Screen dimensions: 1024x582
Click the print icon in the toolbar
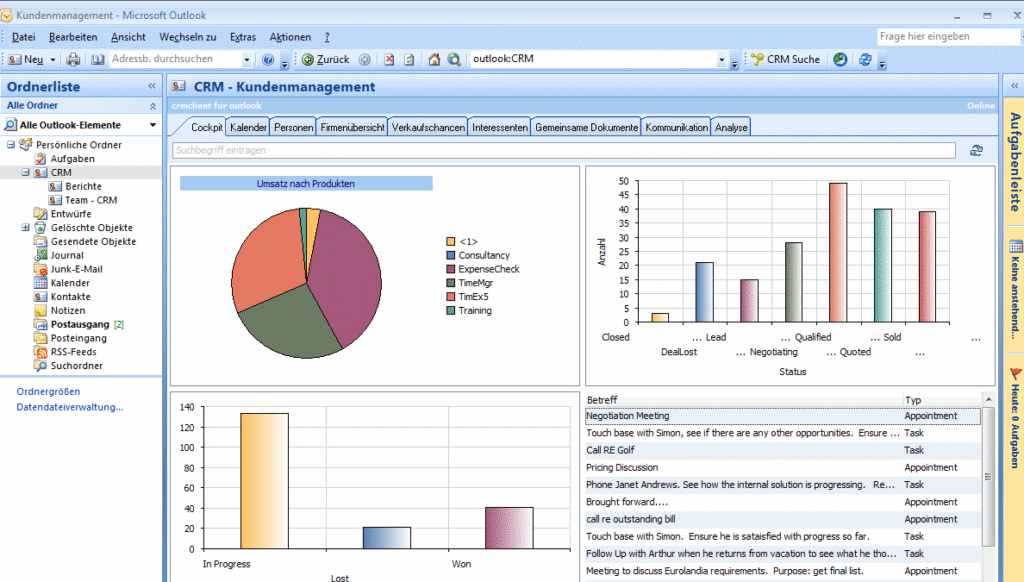coord(73,59)
